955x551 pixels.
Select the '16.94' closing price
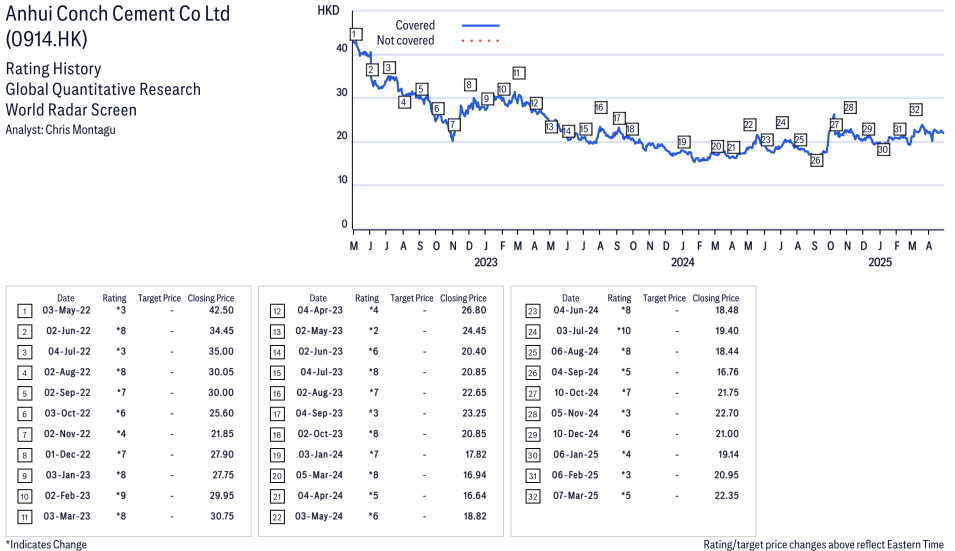(474, 475)
